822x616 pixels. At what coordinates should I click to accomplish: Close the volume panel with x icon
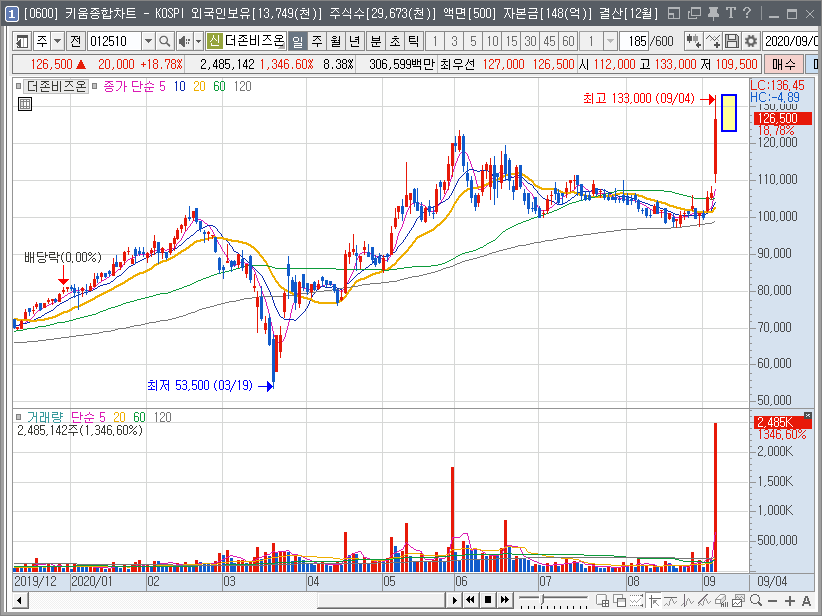808,416
